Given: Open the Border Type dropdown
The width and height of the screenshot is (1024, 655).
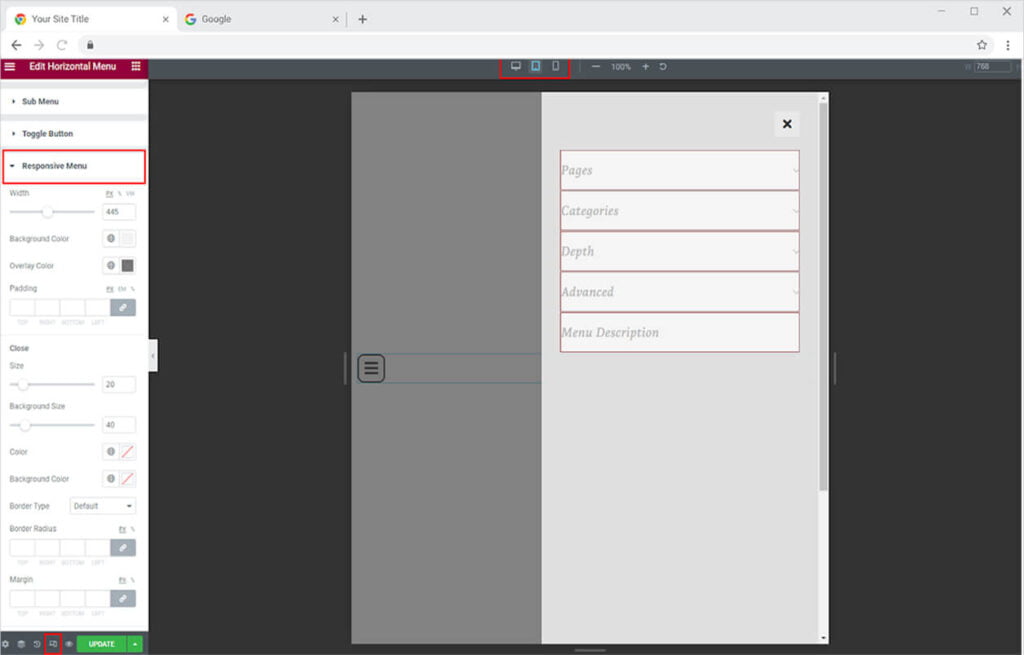Looking at the screenshot, I should click(103, 506).
